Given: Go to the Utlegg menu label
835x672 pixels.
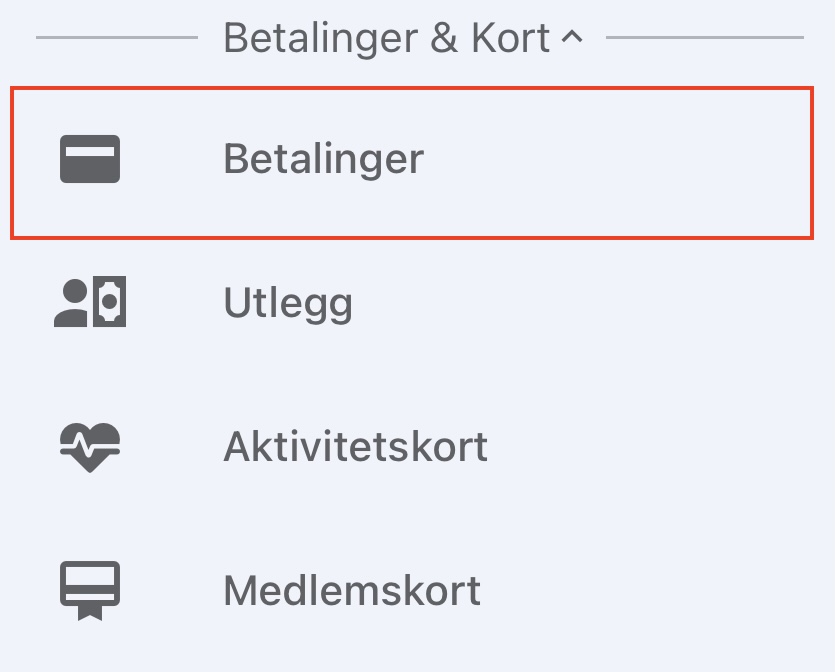Looking at the screenshot, I should pos(288,303).
